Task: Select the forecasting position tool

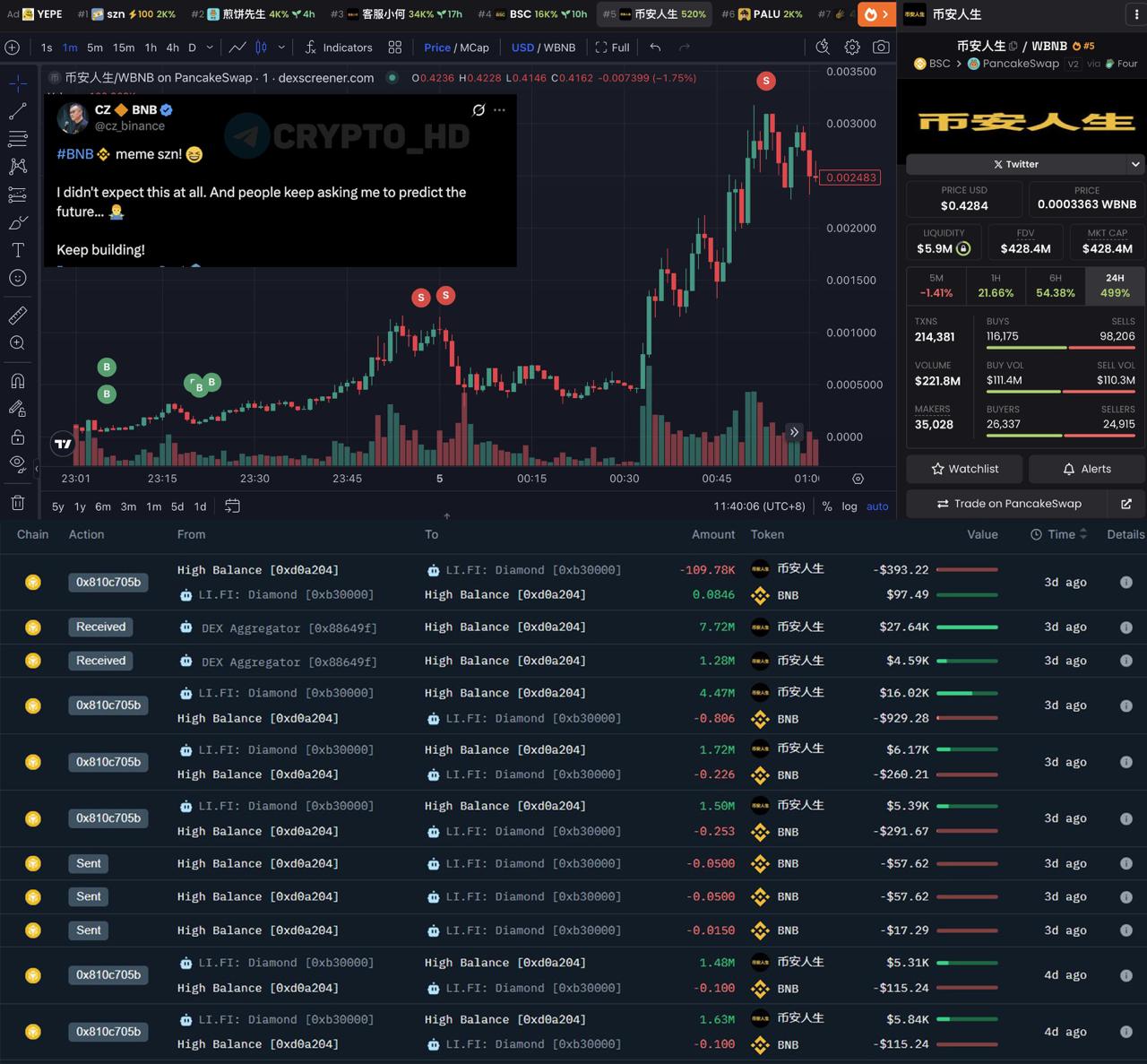Action: [18, 195]
